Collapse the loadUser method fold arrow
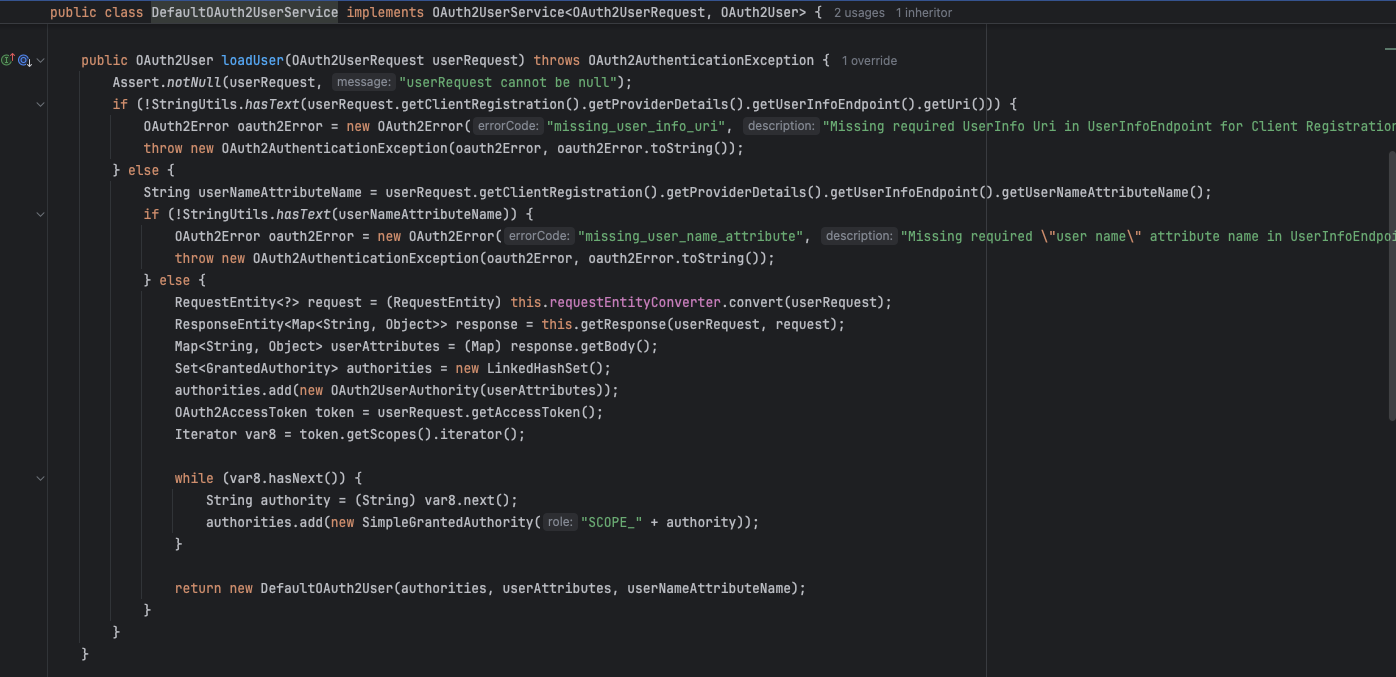Image resolution: width=1396 pixels, height=677 pixels. click(41, 61)
